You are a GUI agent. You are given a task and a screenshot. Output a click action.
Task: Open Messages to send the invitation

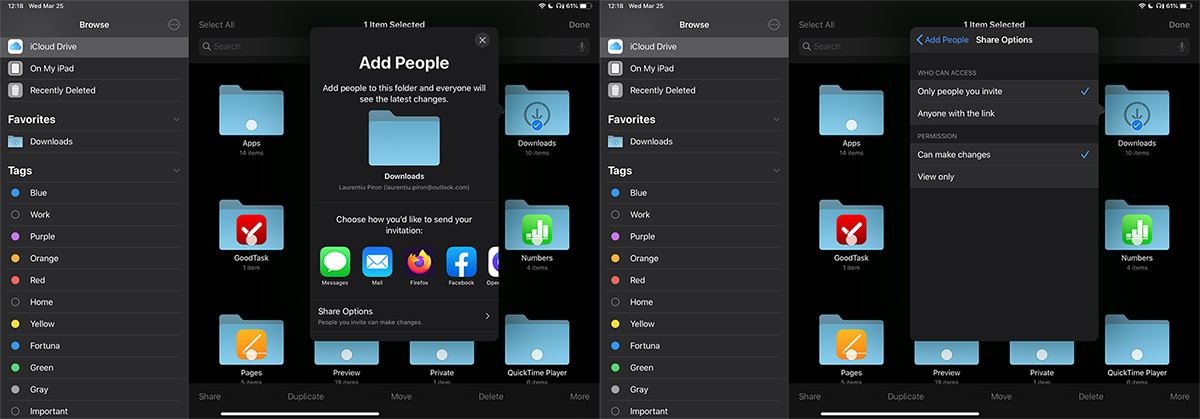[x=335, y=263]
